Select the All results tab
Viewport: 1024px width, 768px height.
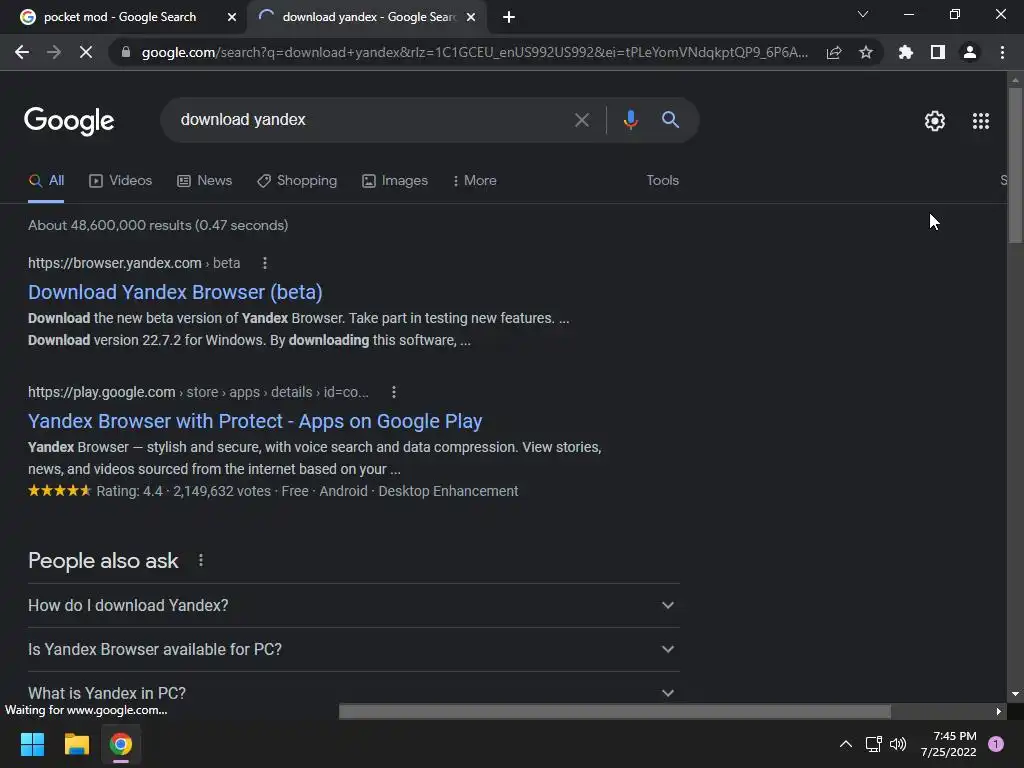click(46, 181)
